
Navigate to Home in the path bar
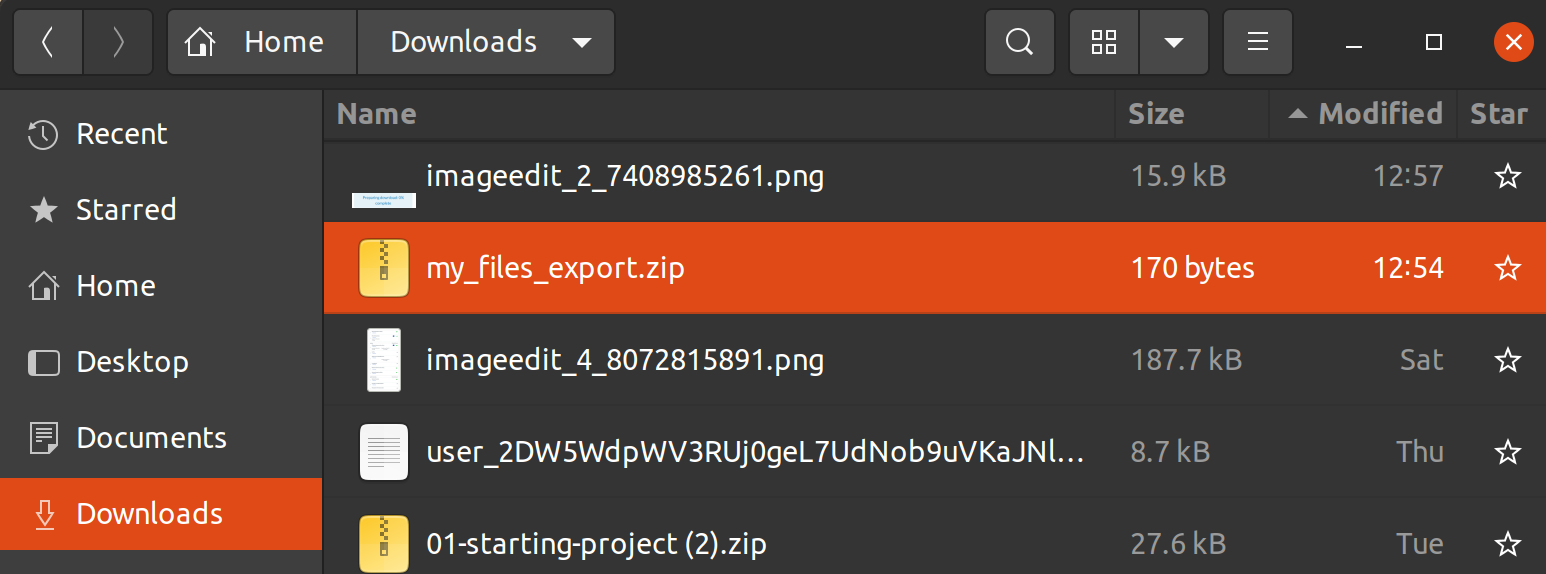[262, 42]
